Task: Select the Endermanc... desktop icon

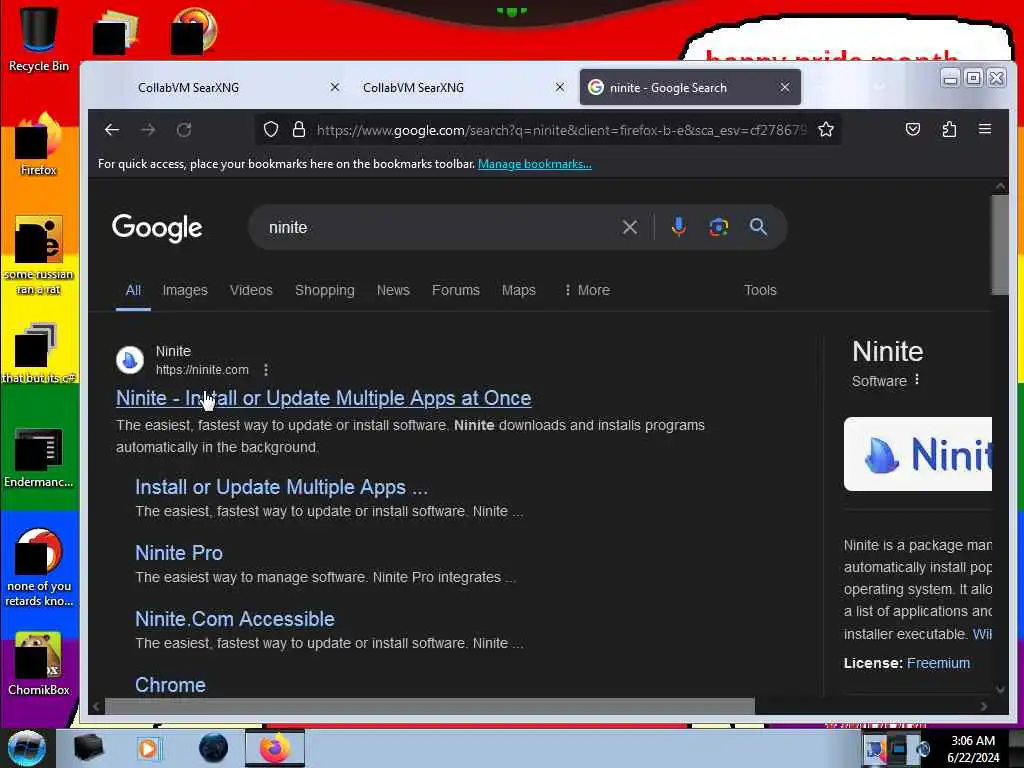Action: (39, 457)
